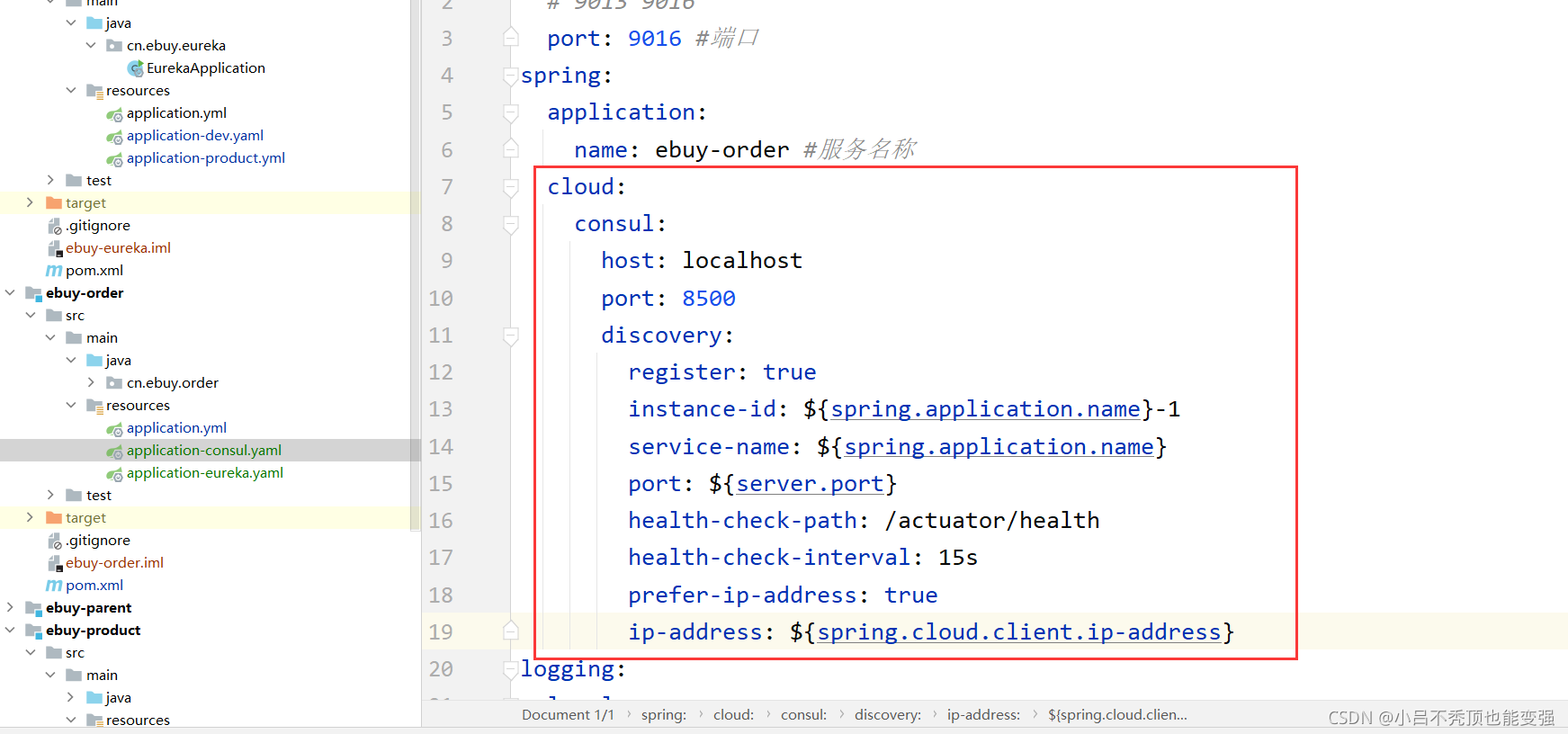Image resolution: width=1568 pixels, height=734 pixels.
Task: Click the server.port property reference
Action: (810, 484)
